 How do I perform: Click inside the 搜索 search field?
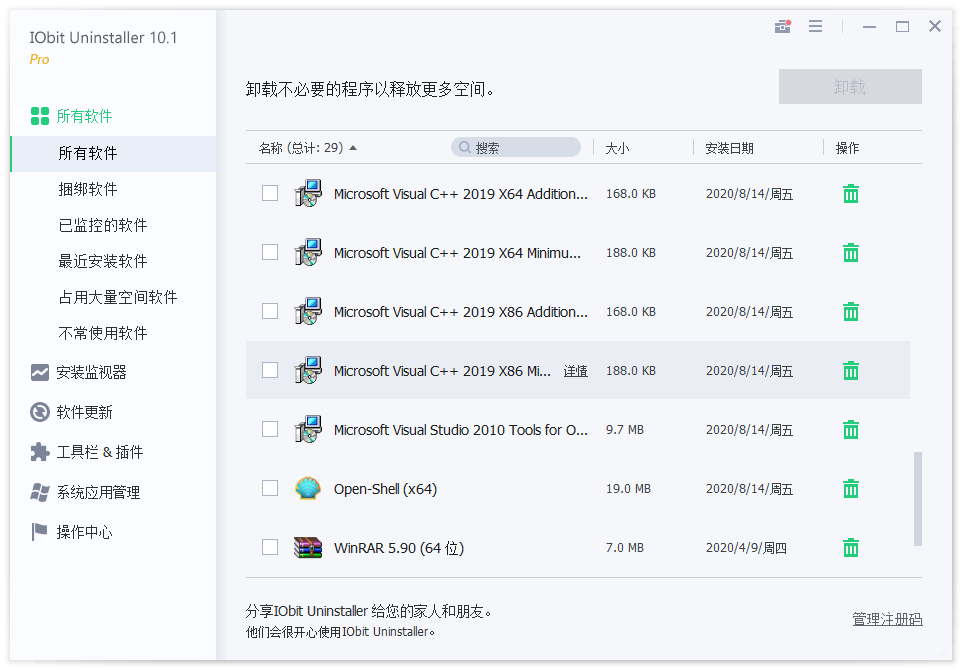coord(515,147)
